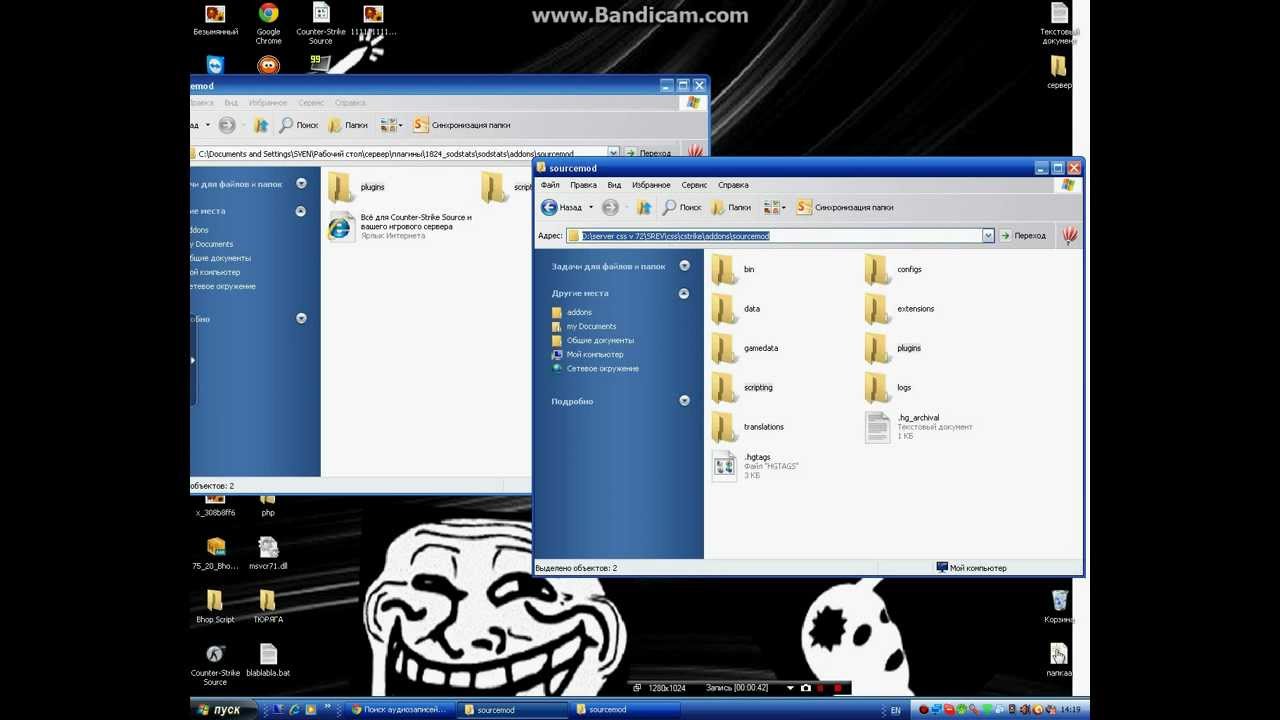Collapse the other places panel in back window
Image resolution: width=1280 pixels, height=720 pixels.
click(x=301, y=211)
